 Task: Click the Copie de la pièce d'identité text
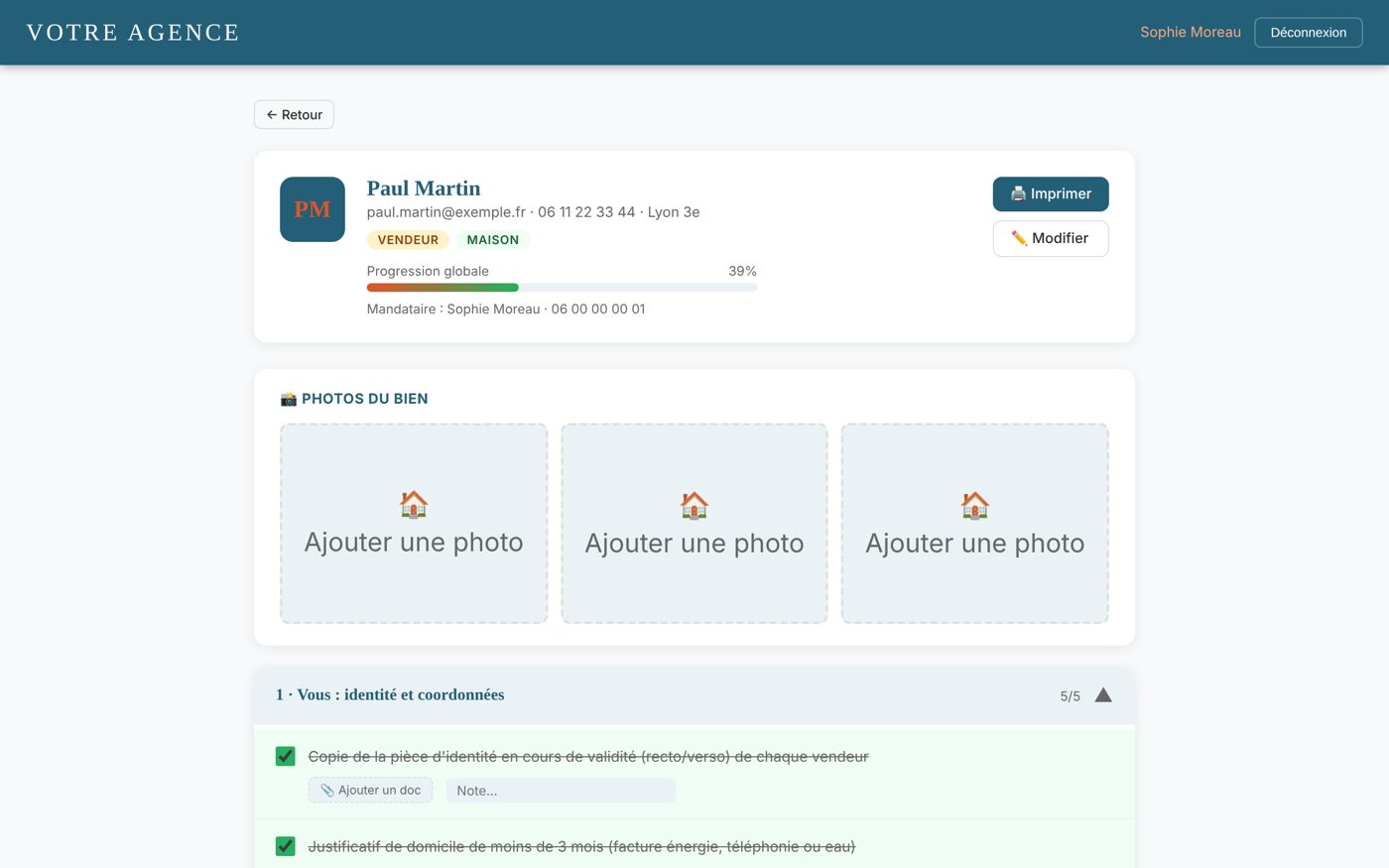(x=588, y=757)
